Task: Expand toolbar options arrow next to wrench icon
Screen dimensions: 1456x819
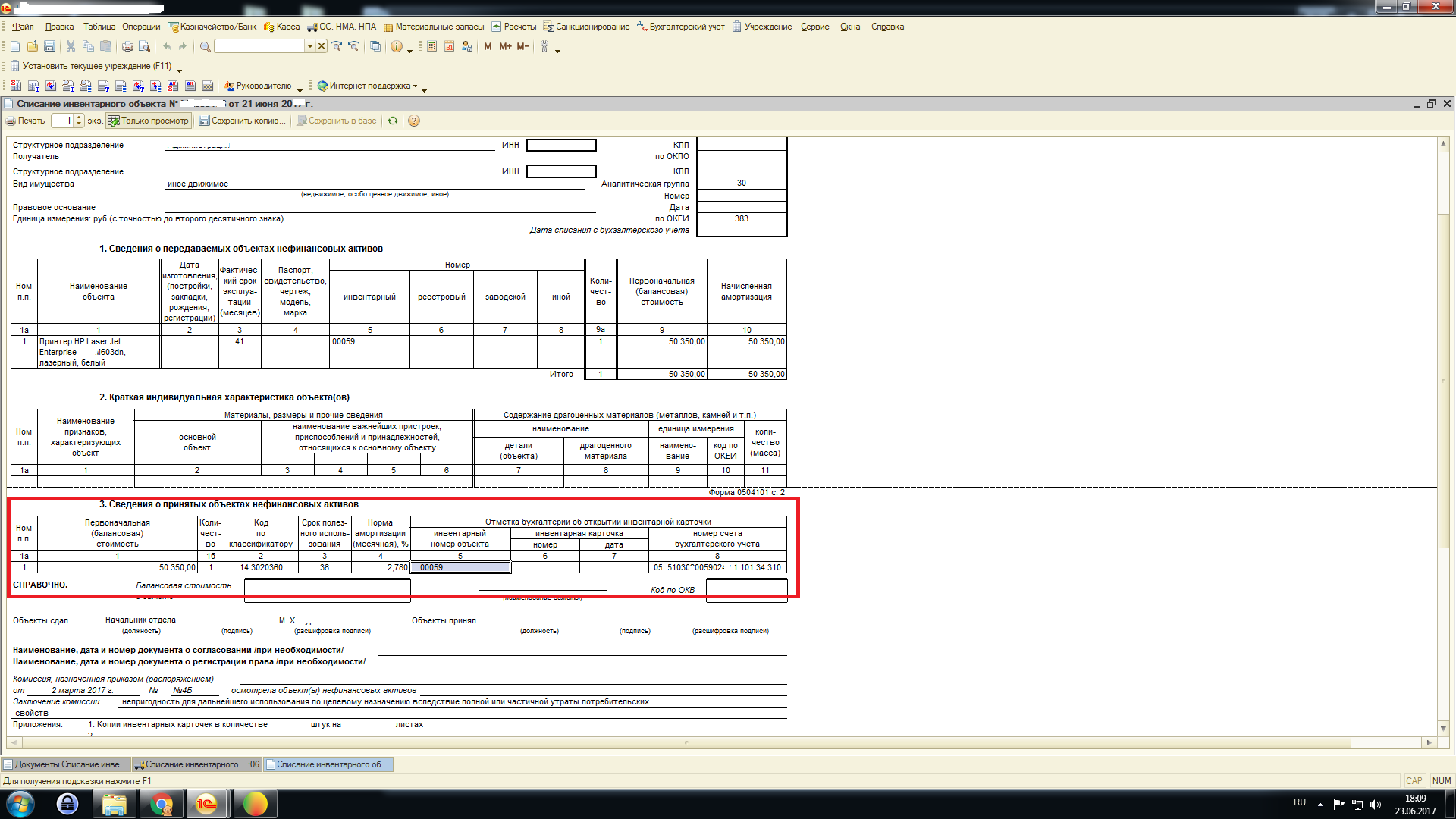Action: coord(558,51)
